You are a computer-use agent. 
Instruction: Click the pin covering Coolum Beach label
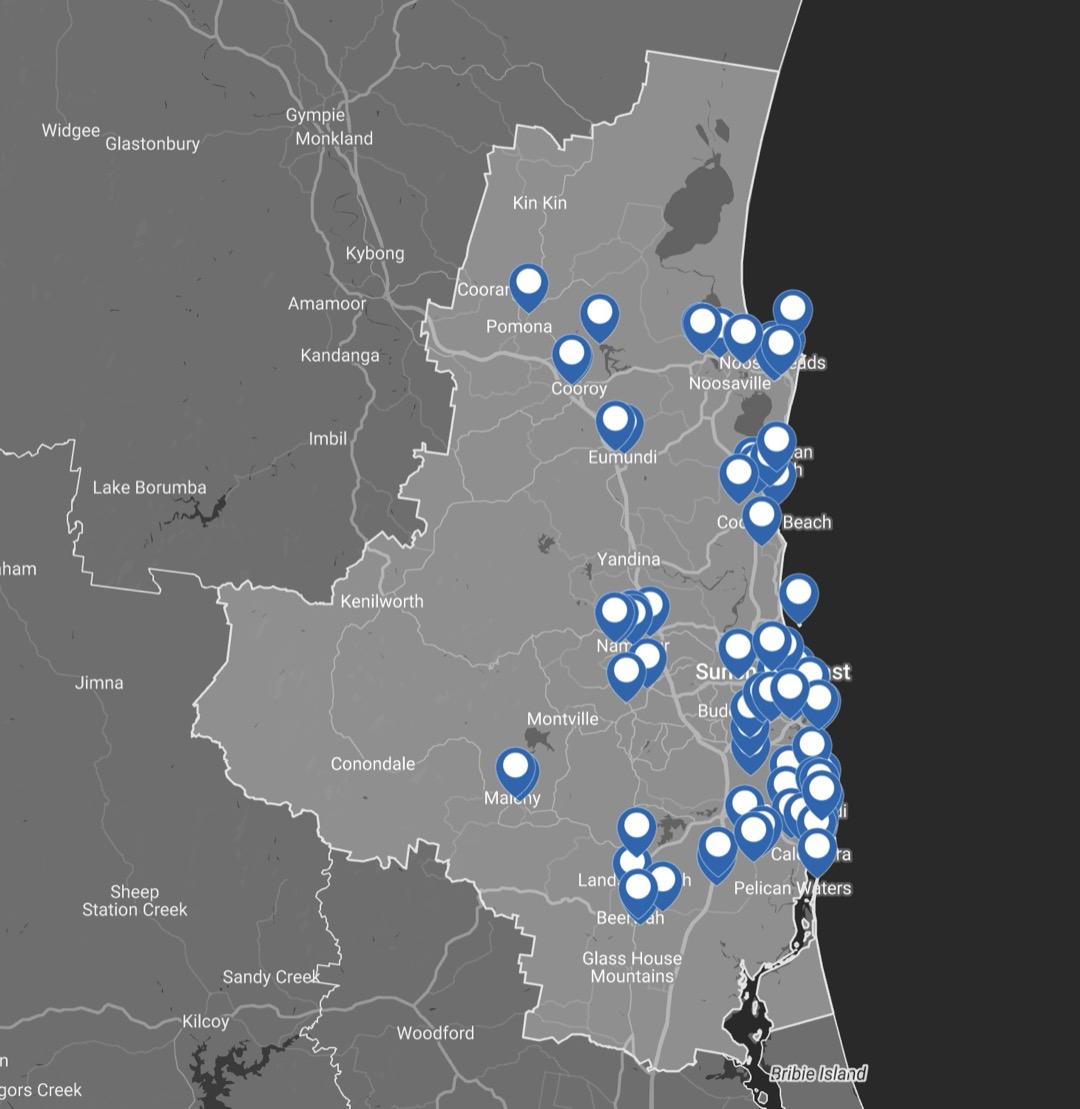click(x=762, y=516)
